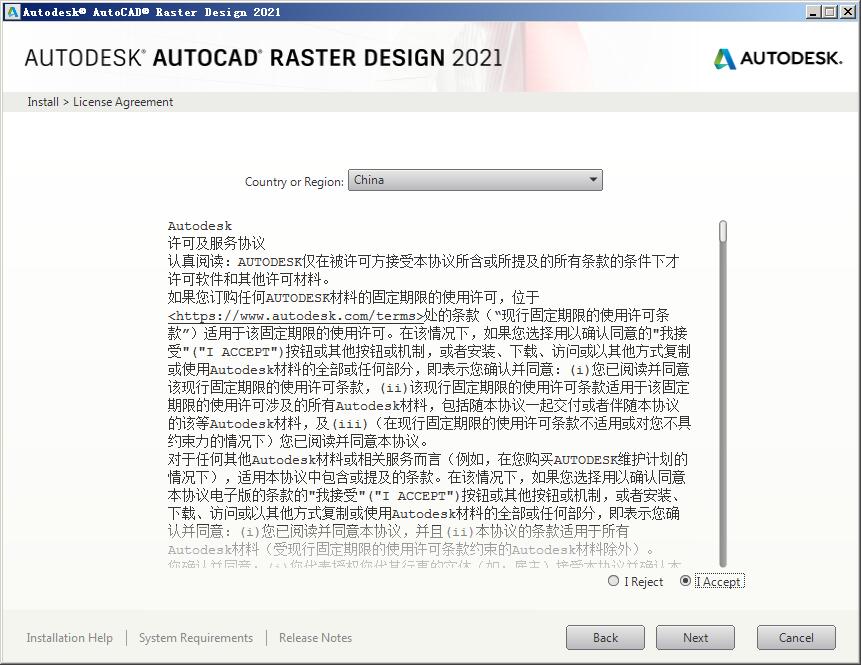The width and height of the screenshot is (861, 665).
Task: Minimize the installer window
Action: pos(814,12)
